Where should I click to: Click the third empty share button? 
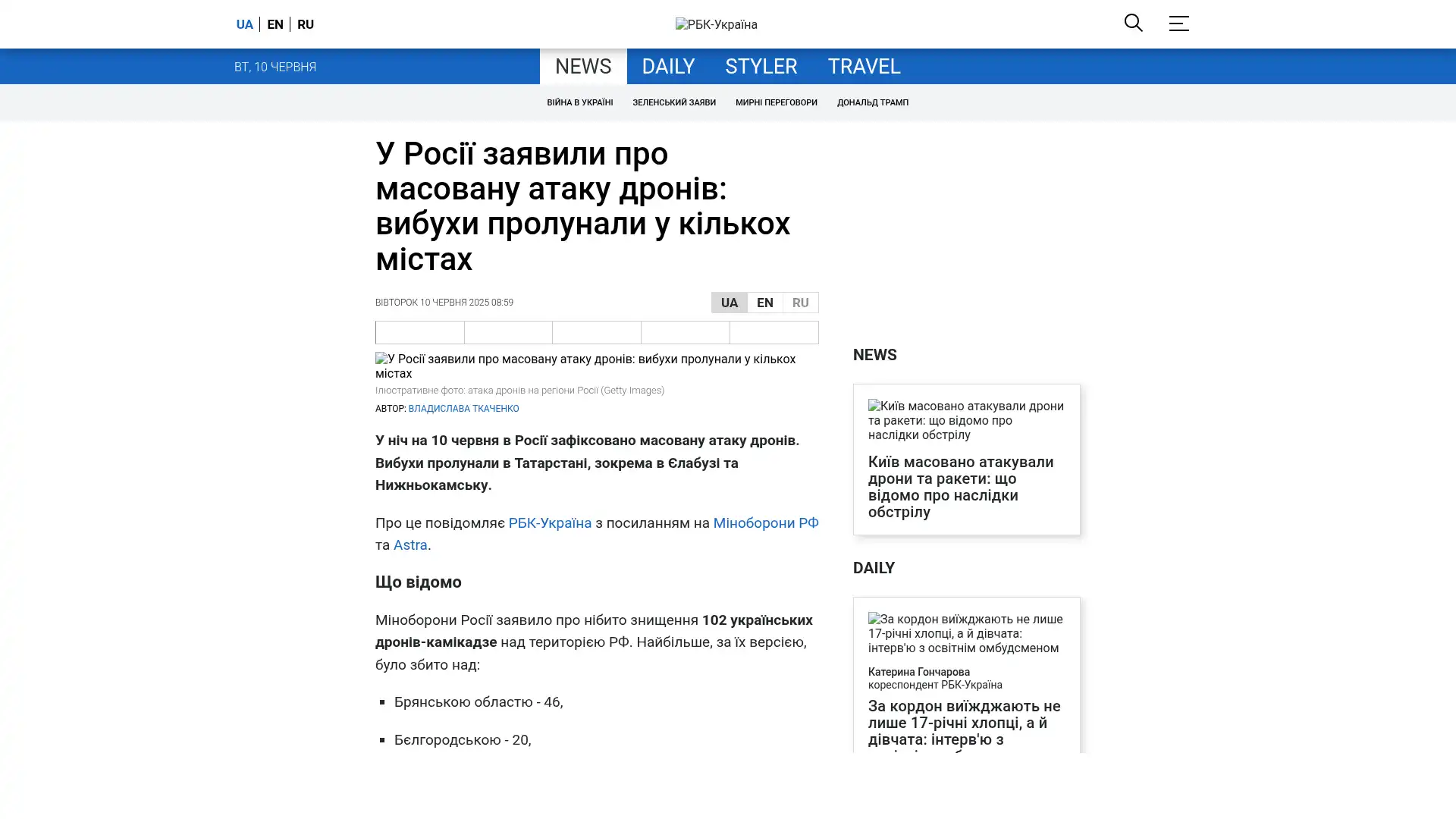click(596, 332)
